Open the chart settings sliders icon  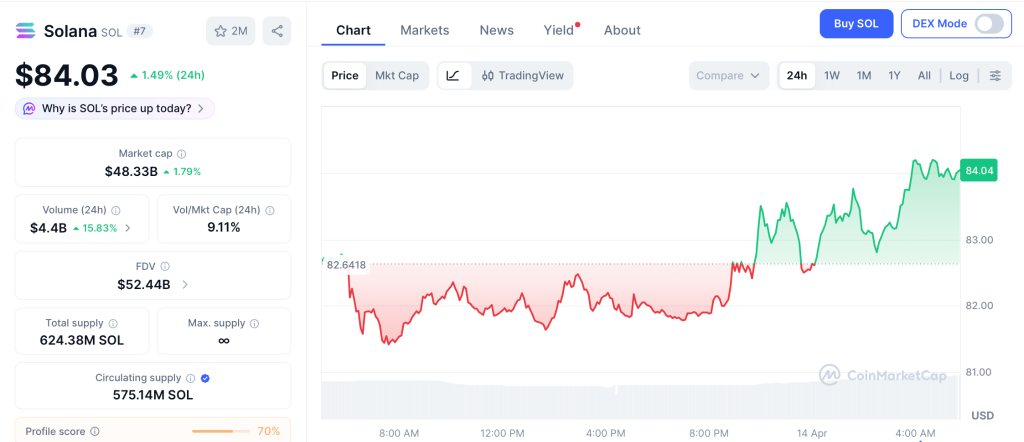[x=995, y=76]
